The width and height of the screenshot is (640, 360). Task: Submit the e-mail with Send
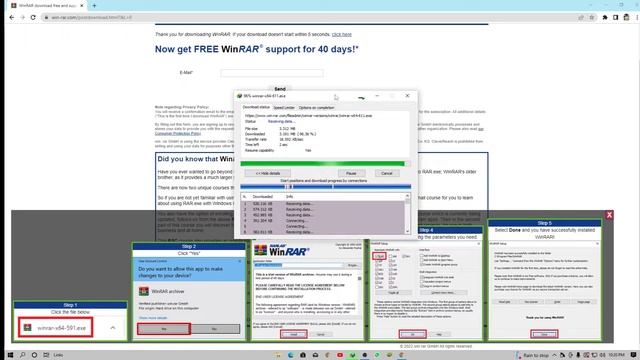pyautogui.click(x=280, y=89)
